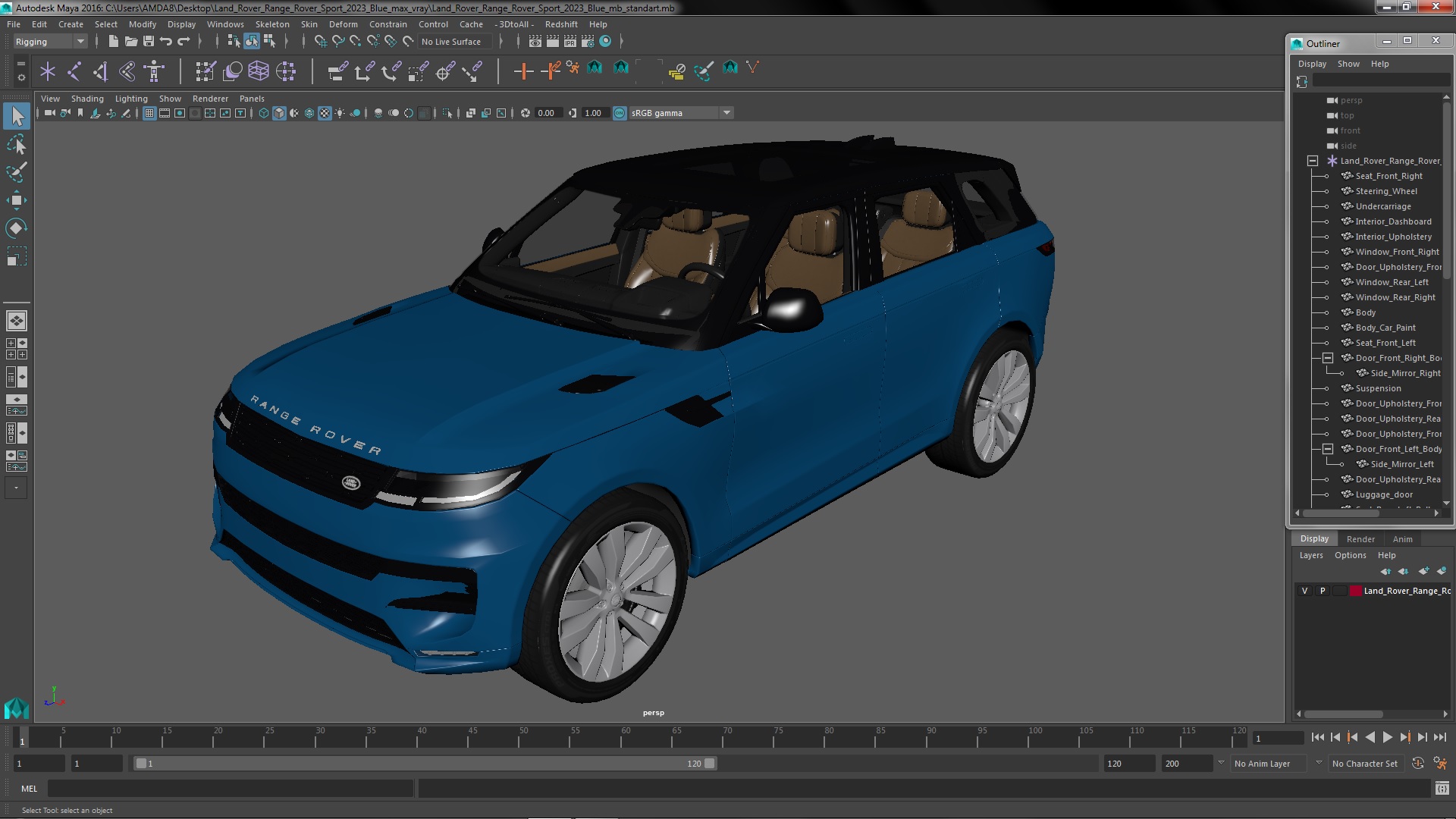Open animation preferences running-man gear icon
The image size is (1456, 819).
click(1440, 764)
